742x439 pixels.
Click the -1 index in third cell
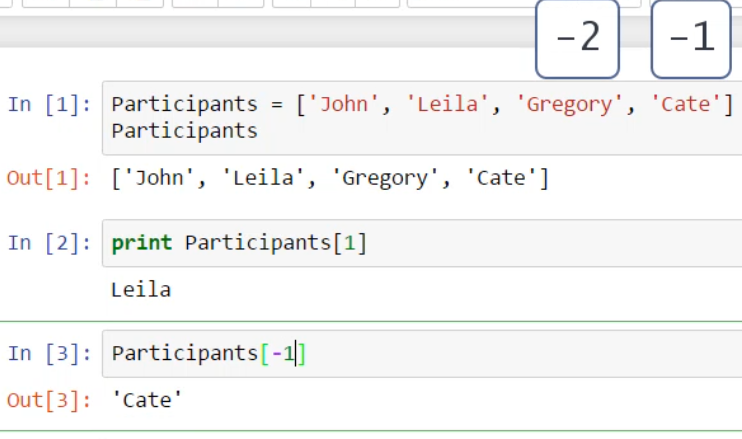coord(288,353)
